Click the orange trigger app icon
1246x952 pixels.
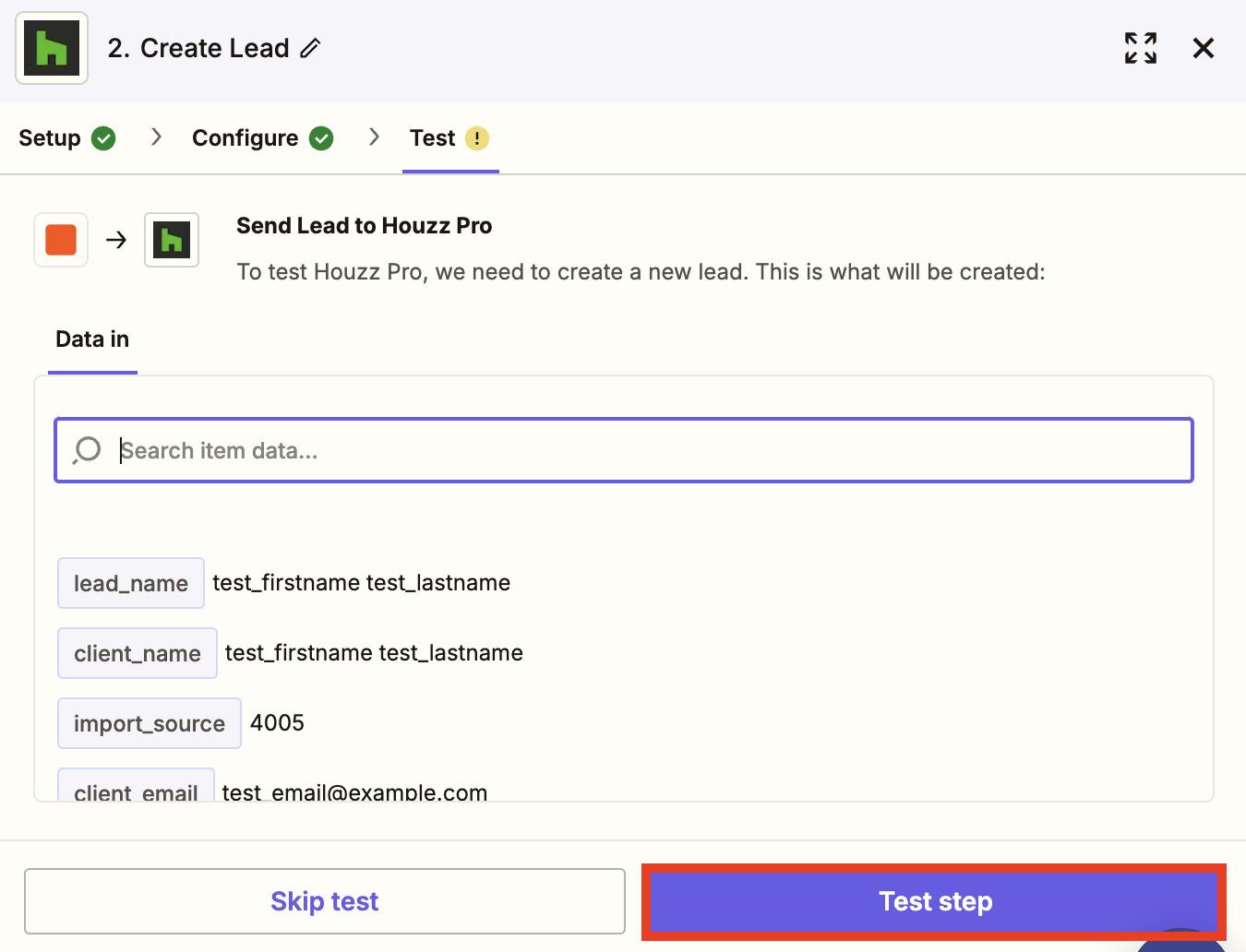(60, 239)
